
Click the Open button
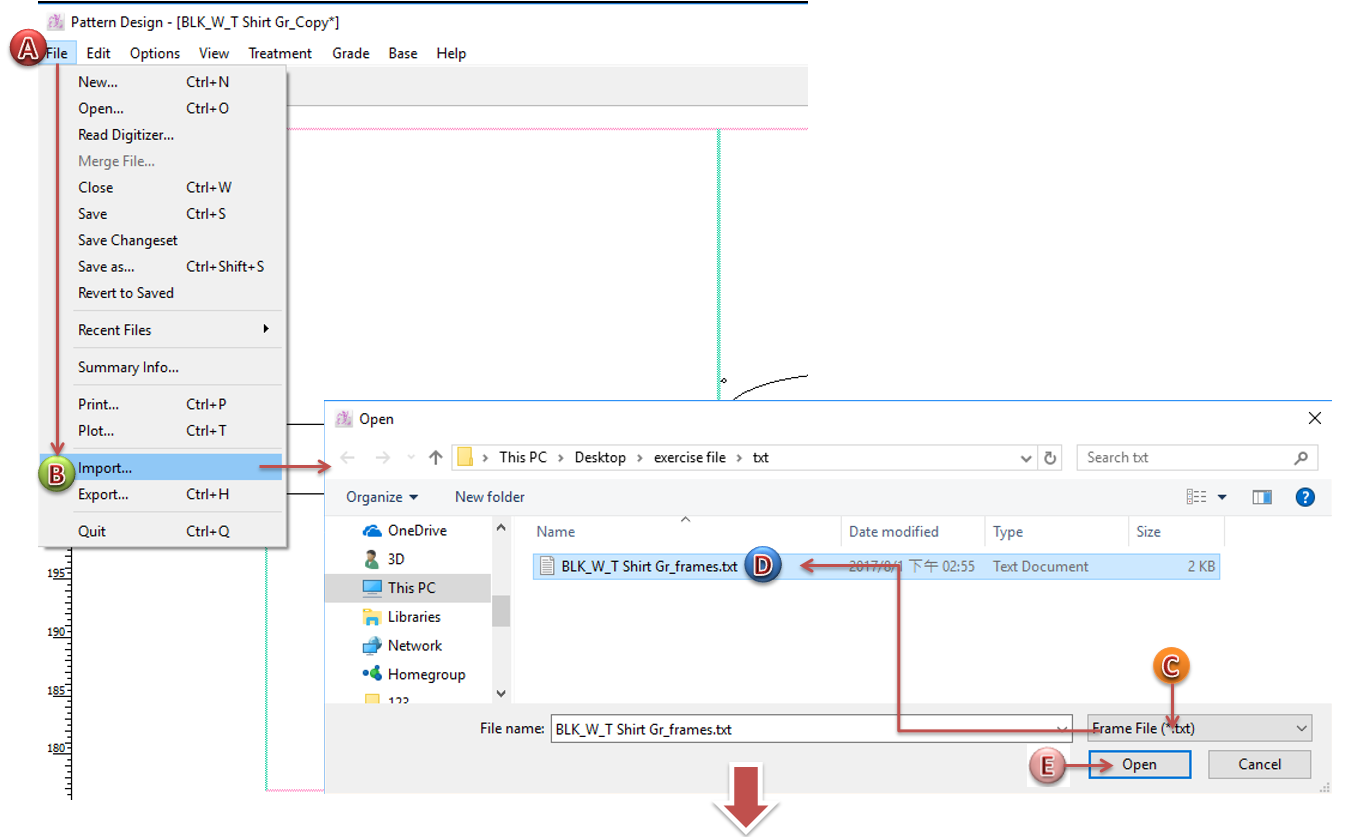point(1139,765)
